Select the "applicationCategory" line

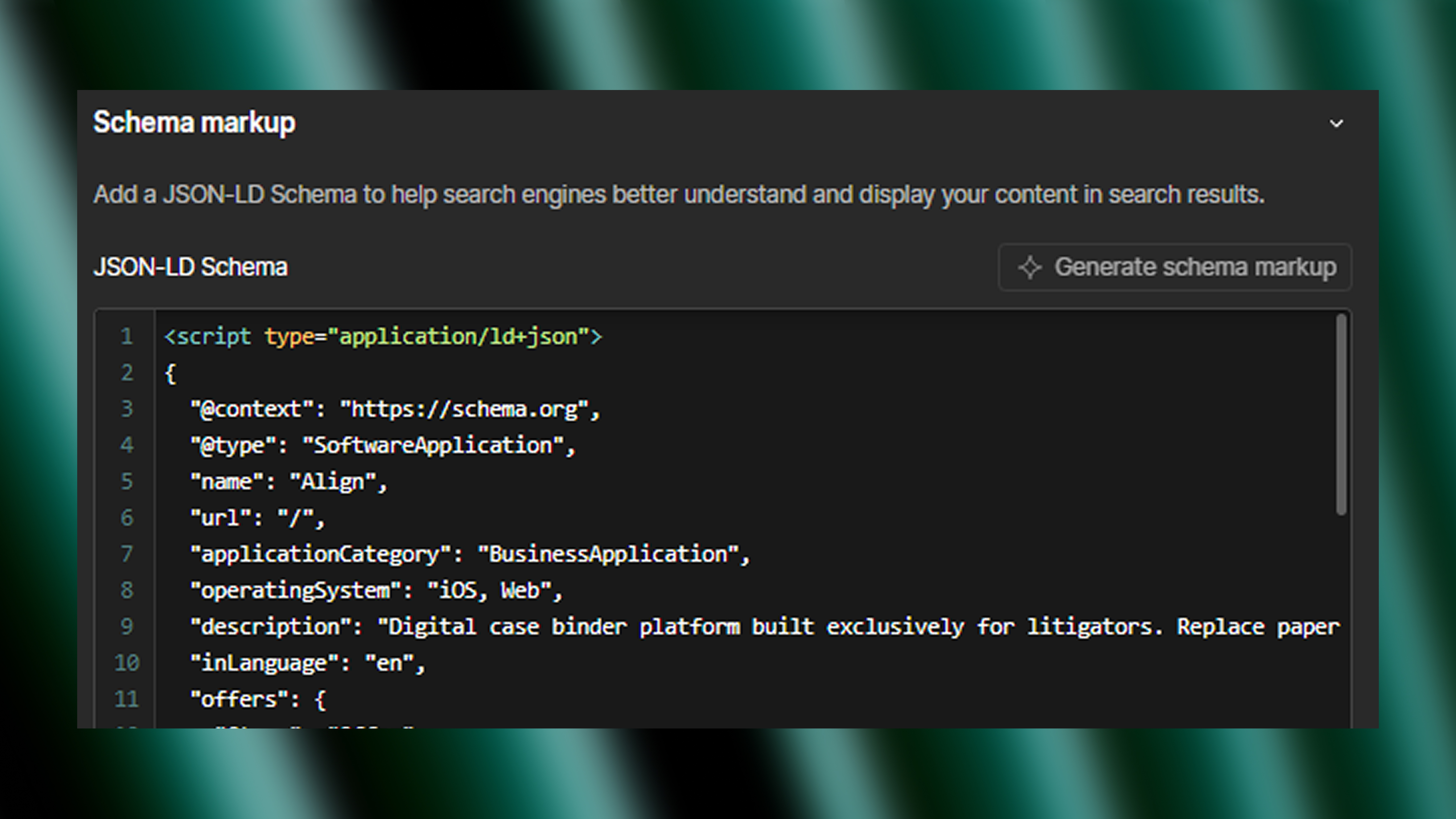[469, 553]
